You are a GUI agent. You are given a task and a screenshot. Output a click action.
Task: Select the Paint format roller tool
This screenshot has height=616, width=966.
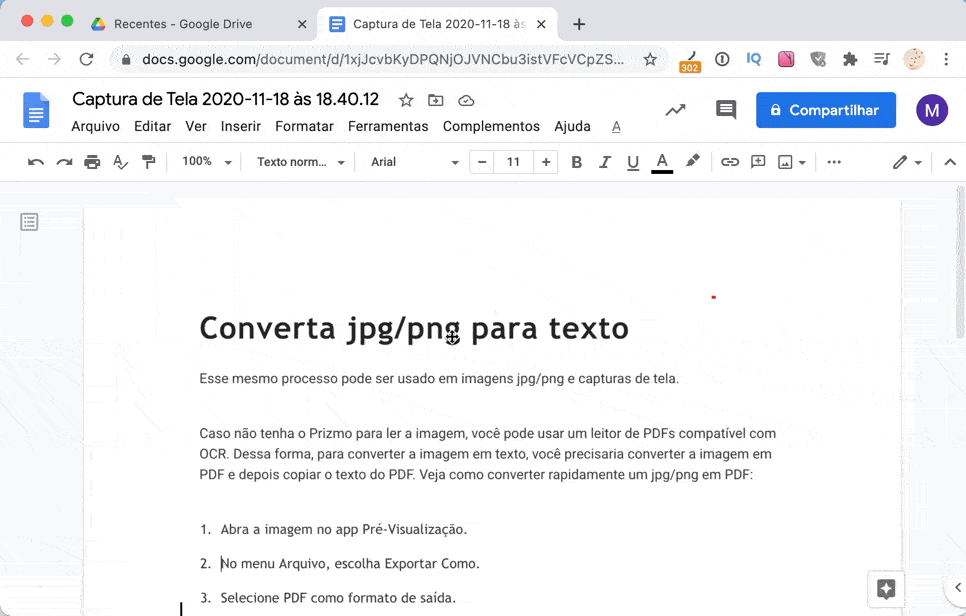(148, 162)
